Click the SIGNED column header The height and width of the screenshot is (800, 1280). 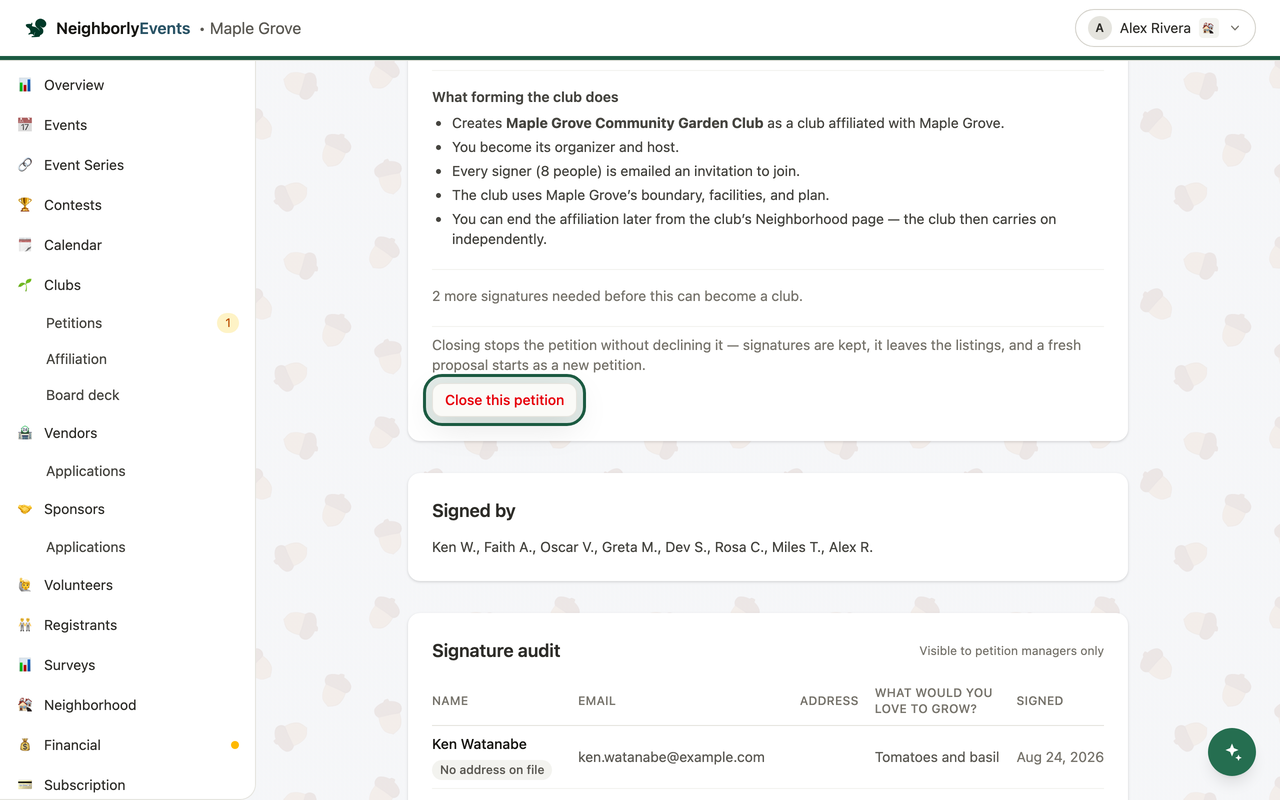pos(1040,701)
